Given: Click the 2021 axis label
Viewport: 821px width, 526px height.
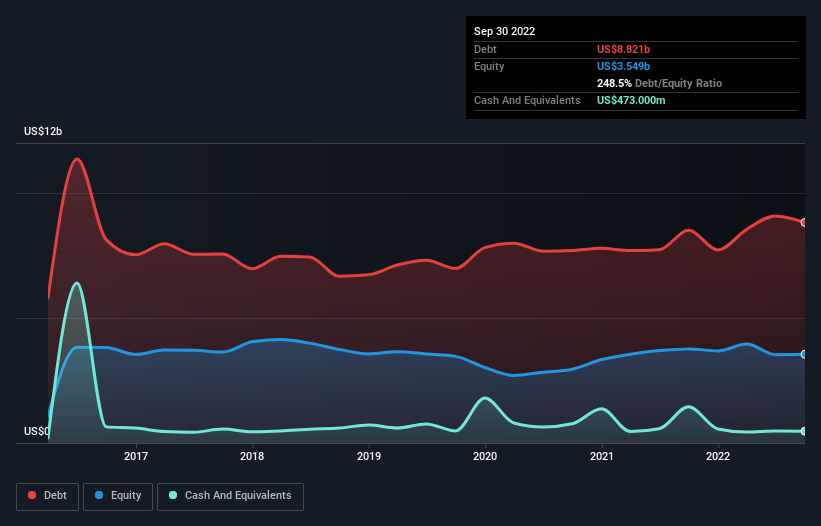Looking at the screenshot, I should click(x=602, y=456).
